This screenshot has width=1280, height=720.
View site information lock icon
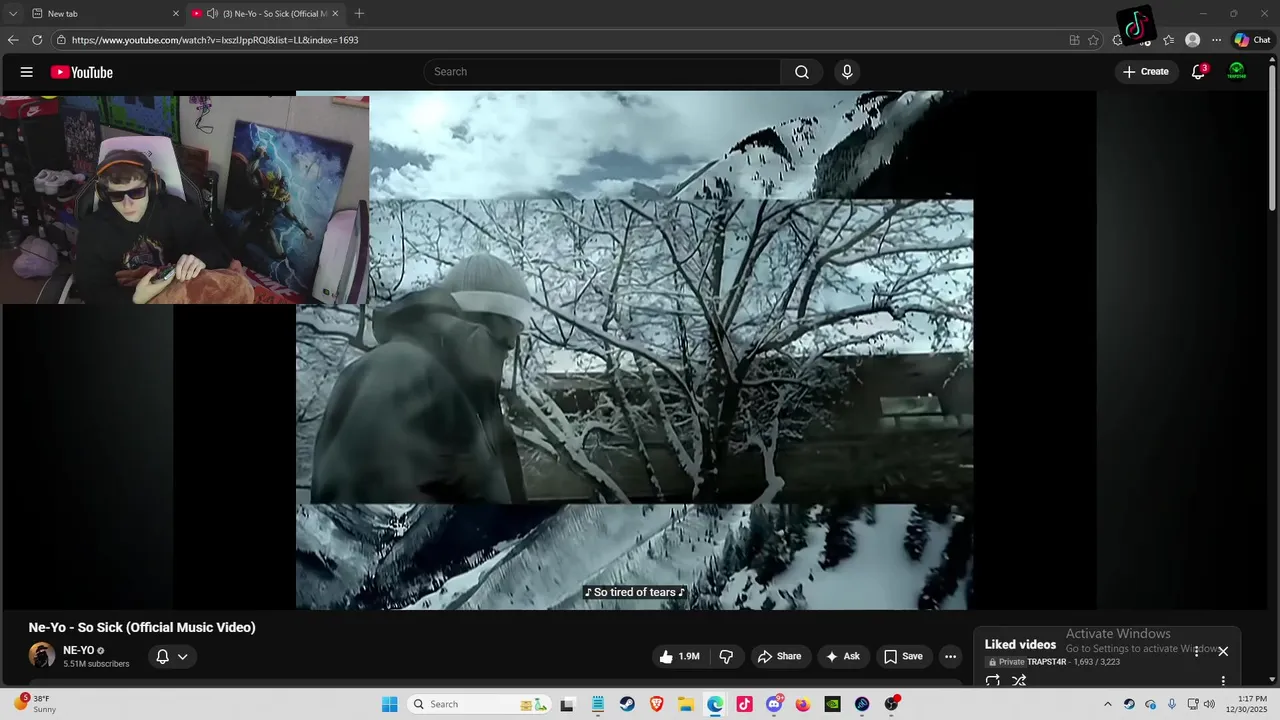(x=61, y=40)
